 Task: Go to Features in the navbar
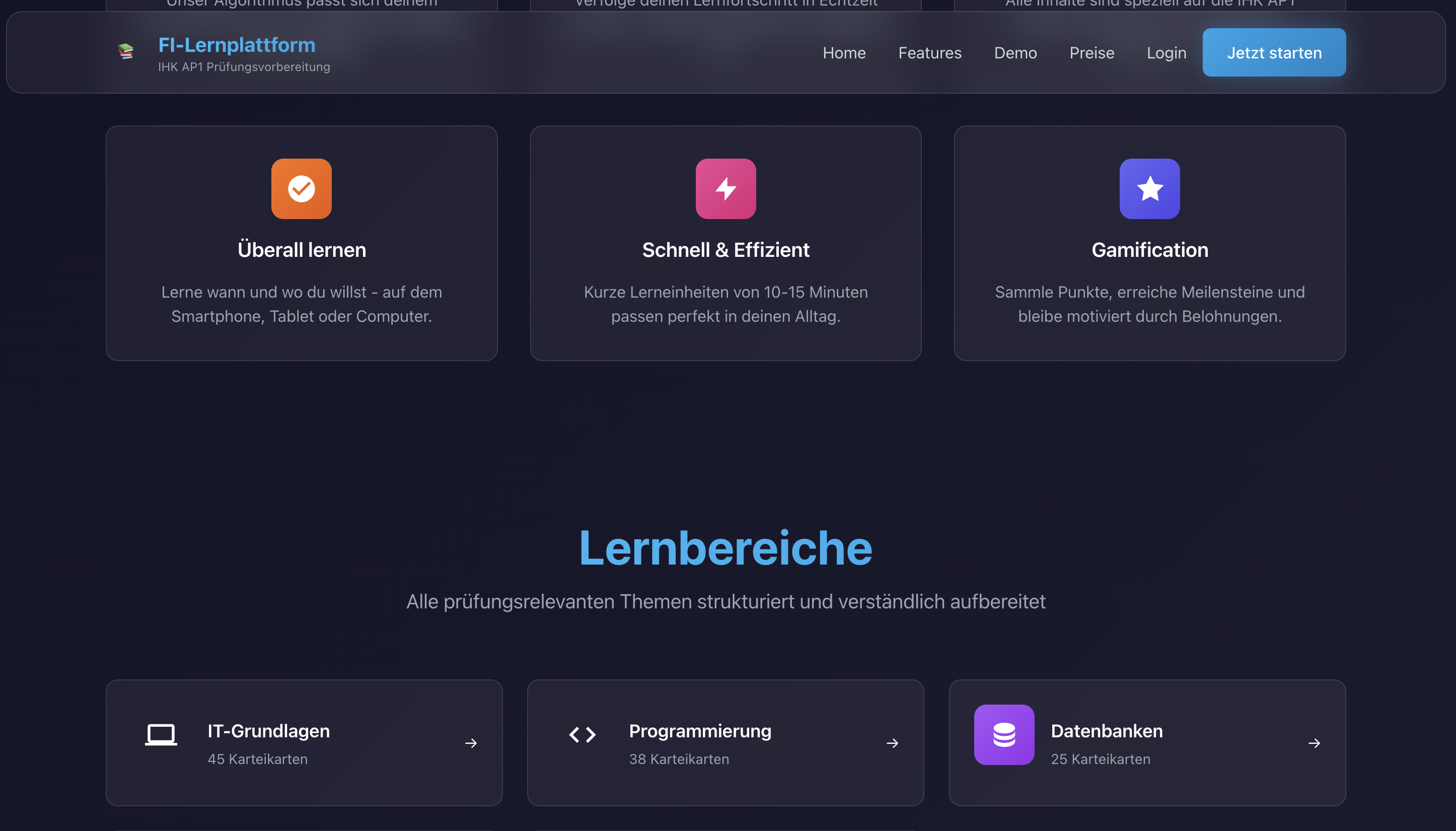[x=930, y=52]
